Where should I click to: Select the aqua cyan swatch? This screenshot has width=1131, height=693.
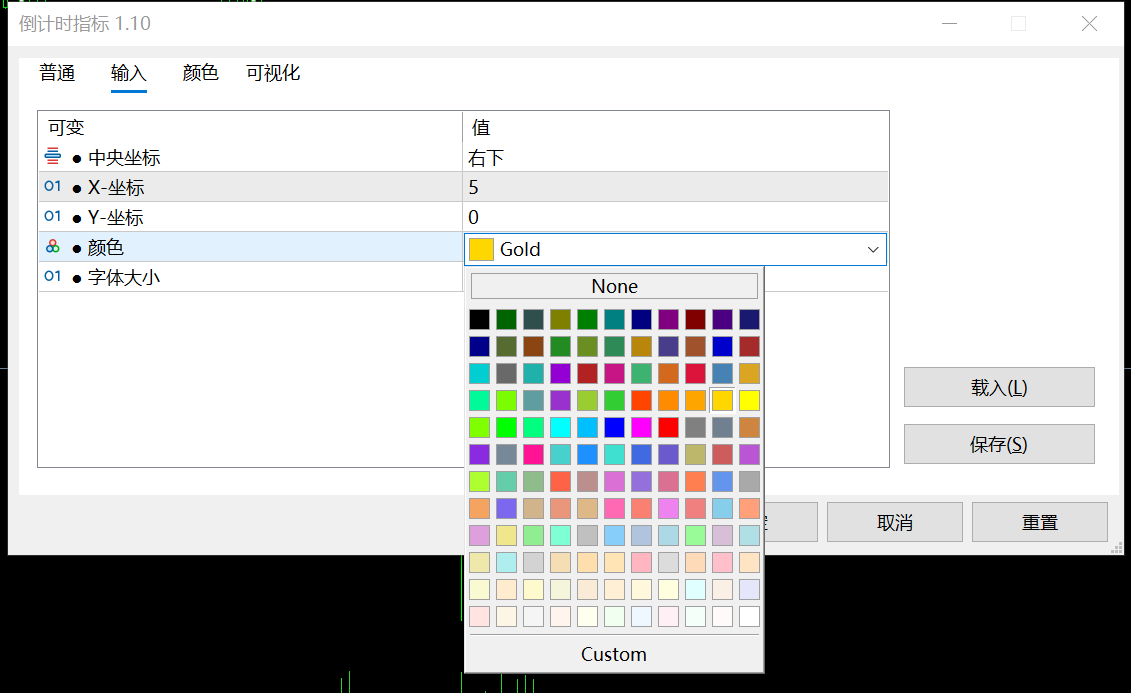(560, 428)
